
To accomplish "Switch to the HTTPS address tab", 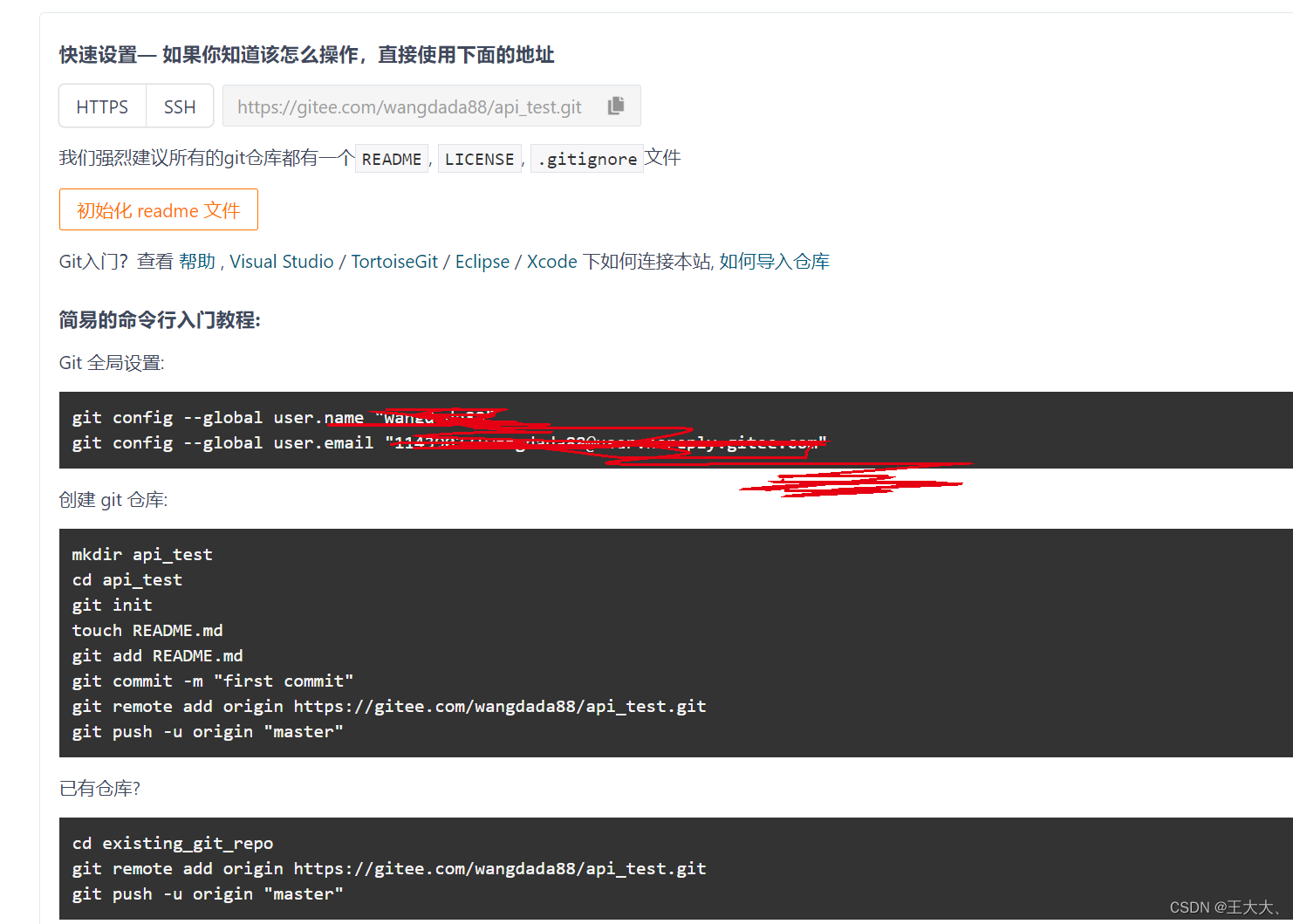I will pos(102,106).
